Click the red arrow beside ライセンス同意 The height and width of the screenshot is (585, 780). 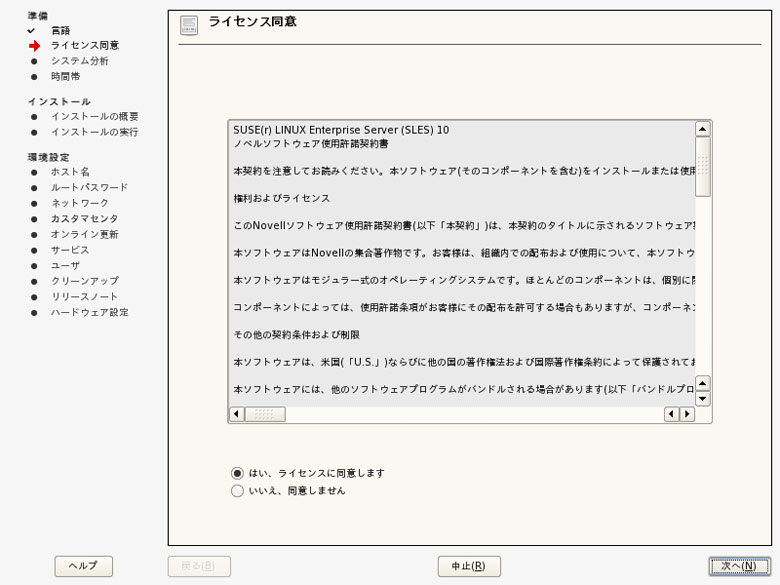tap(34, 46)
